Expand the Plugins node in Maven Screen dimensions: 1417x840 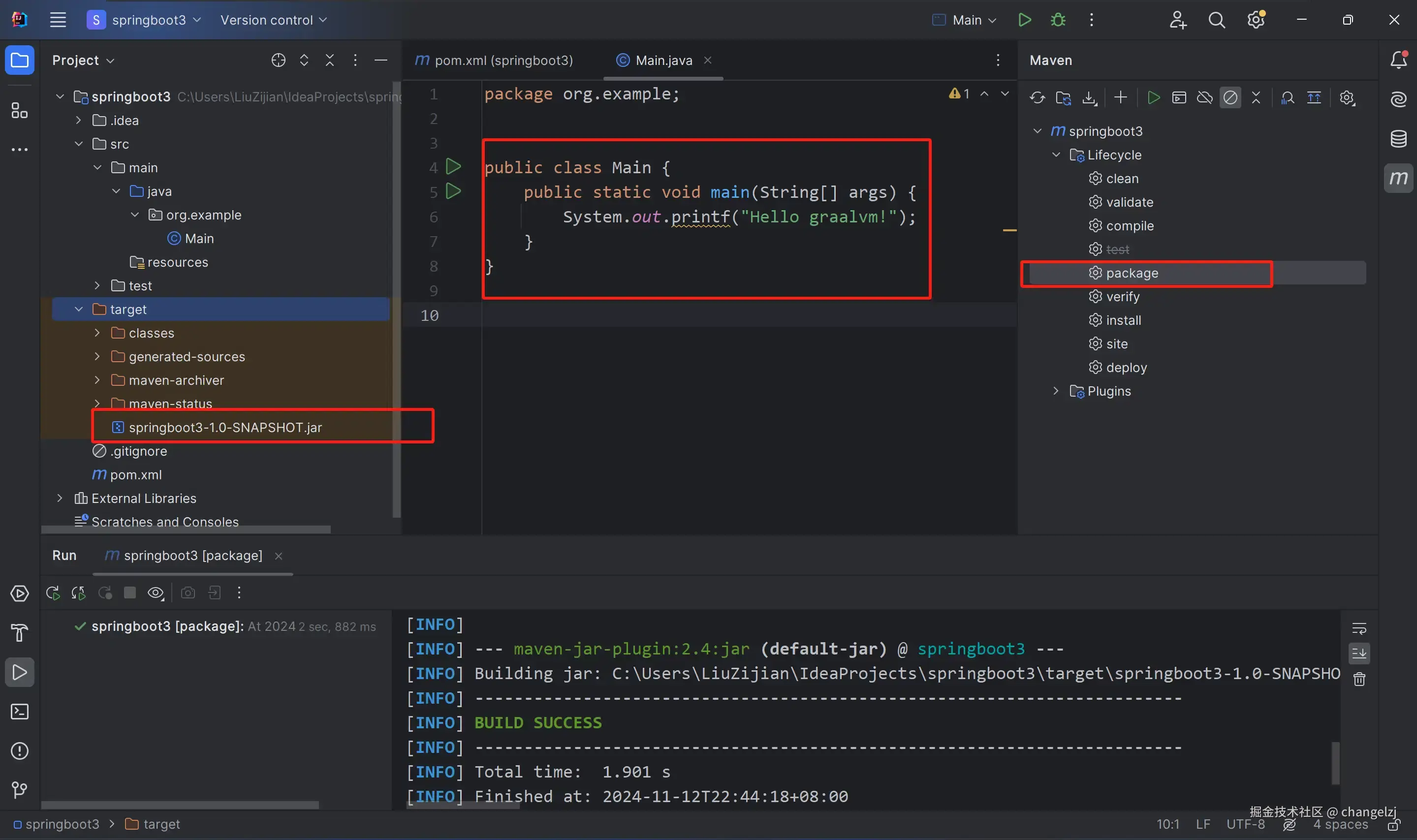(1055, 391)
